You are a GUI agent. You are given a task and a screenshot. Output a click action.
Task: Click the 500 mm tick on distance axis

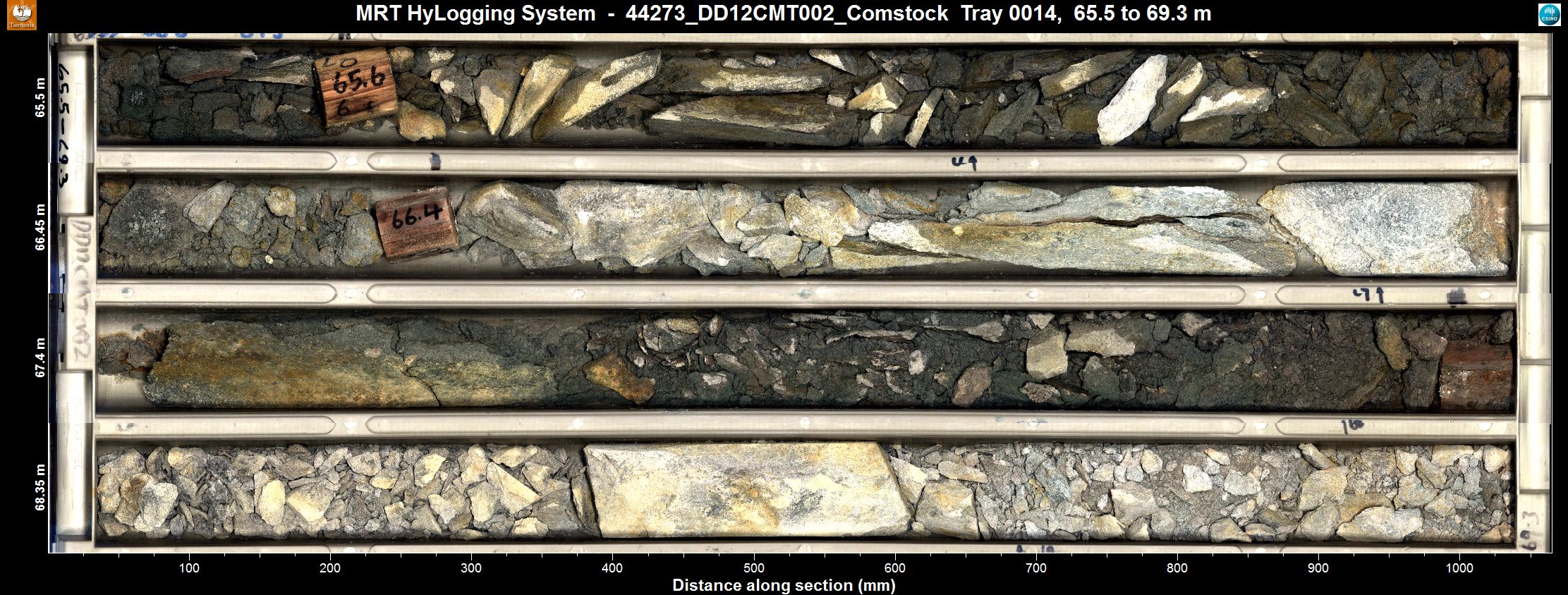[x=754, y=568]
